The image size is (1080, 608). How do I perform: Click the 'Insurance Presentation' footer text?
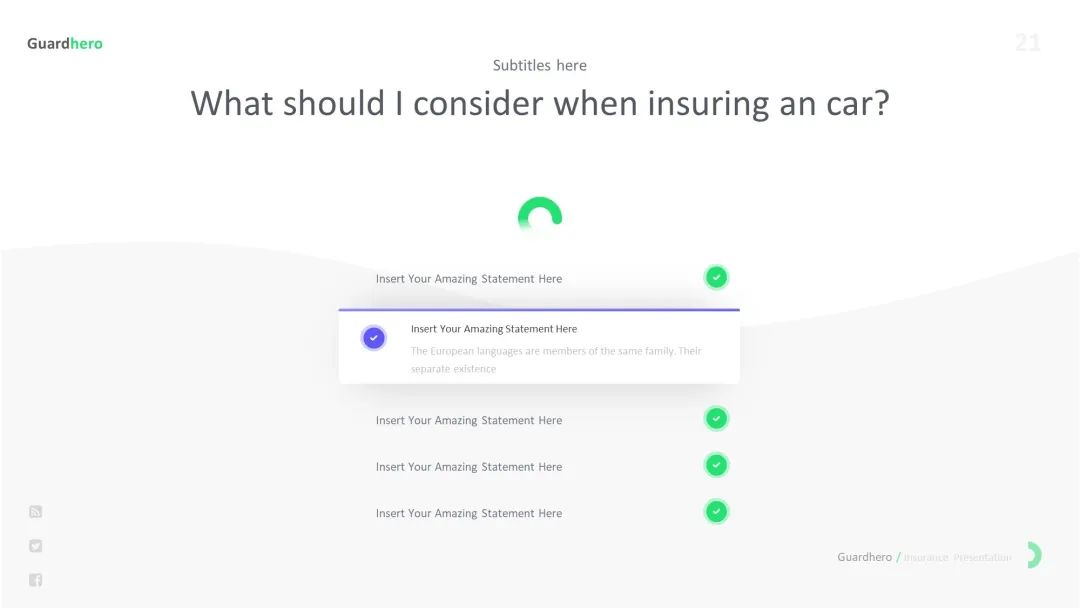[x=957, y=557]
